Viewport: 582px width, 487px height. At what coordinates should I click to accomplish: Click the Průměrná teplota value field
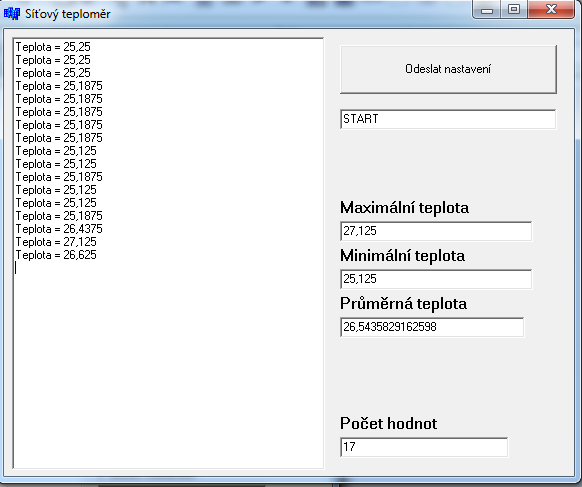pyautogui.click(x=432, y=327)
